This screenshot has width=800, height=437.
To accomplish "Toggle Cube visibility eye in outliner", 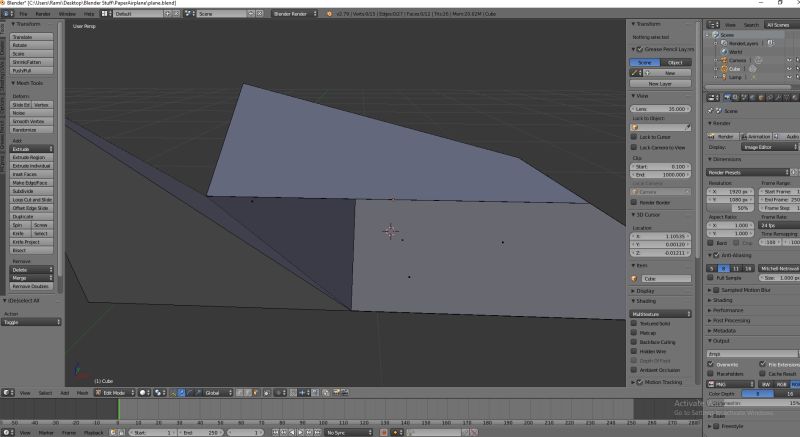I will coord(789,68).
